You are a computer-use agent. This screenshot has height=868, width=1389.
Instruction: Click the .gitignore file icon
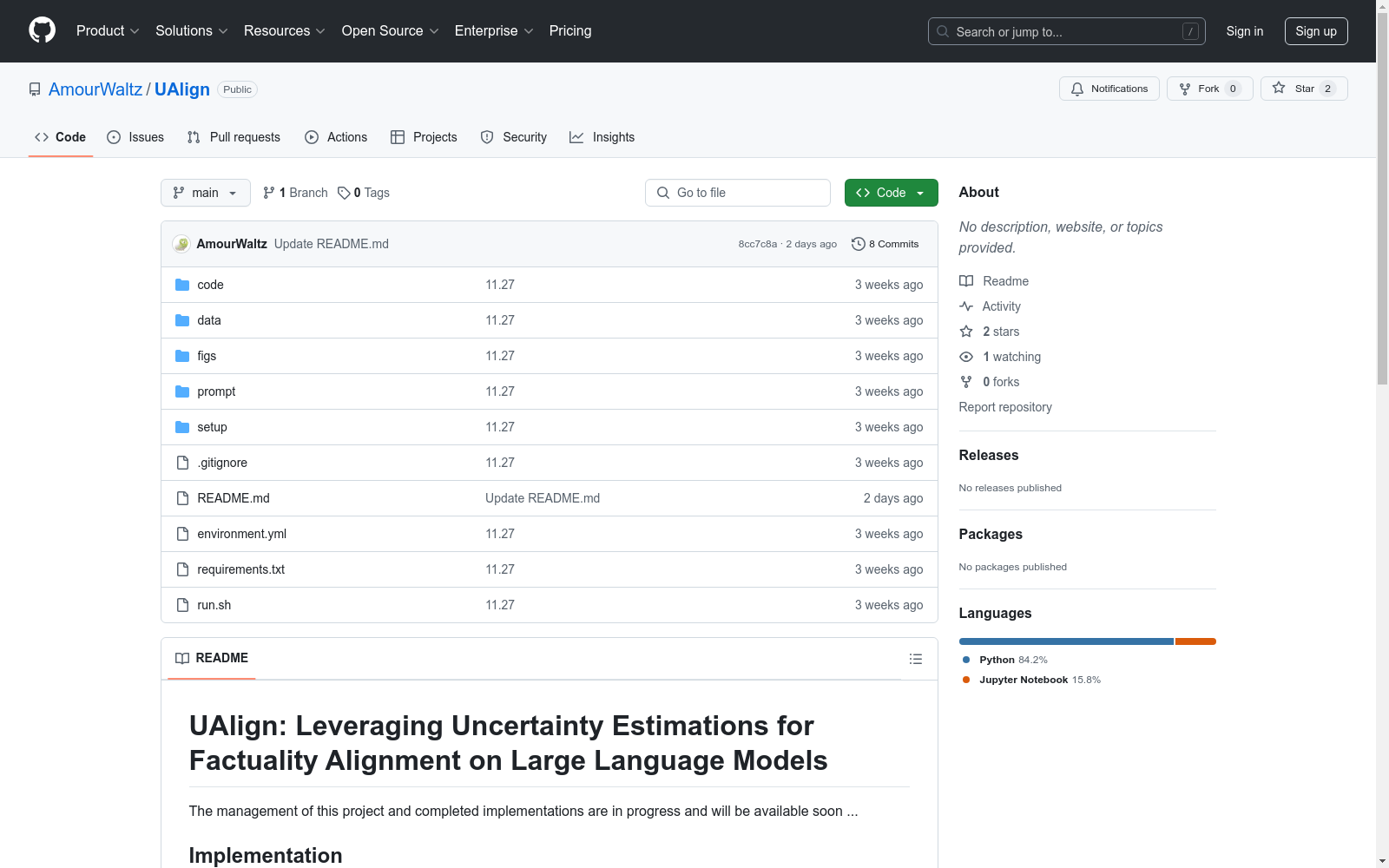coord(182,463)
